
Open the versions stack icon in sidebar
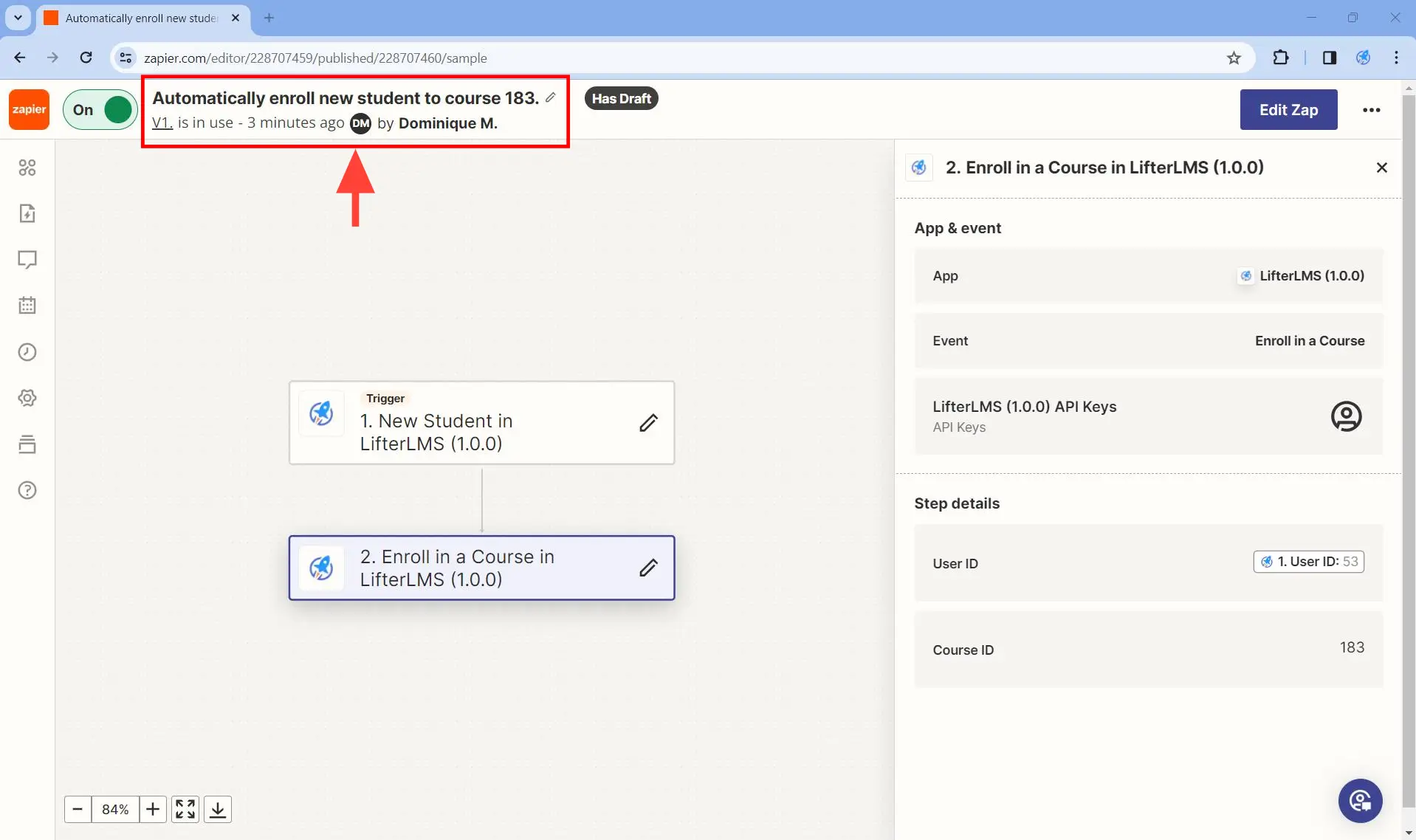click(x=27, y=444)
